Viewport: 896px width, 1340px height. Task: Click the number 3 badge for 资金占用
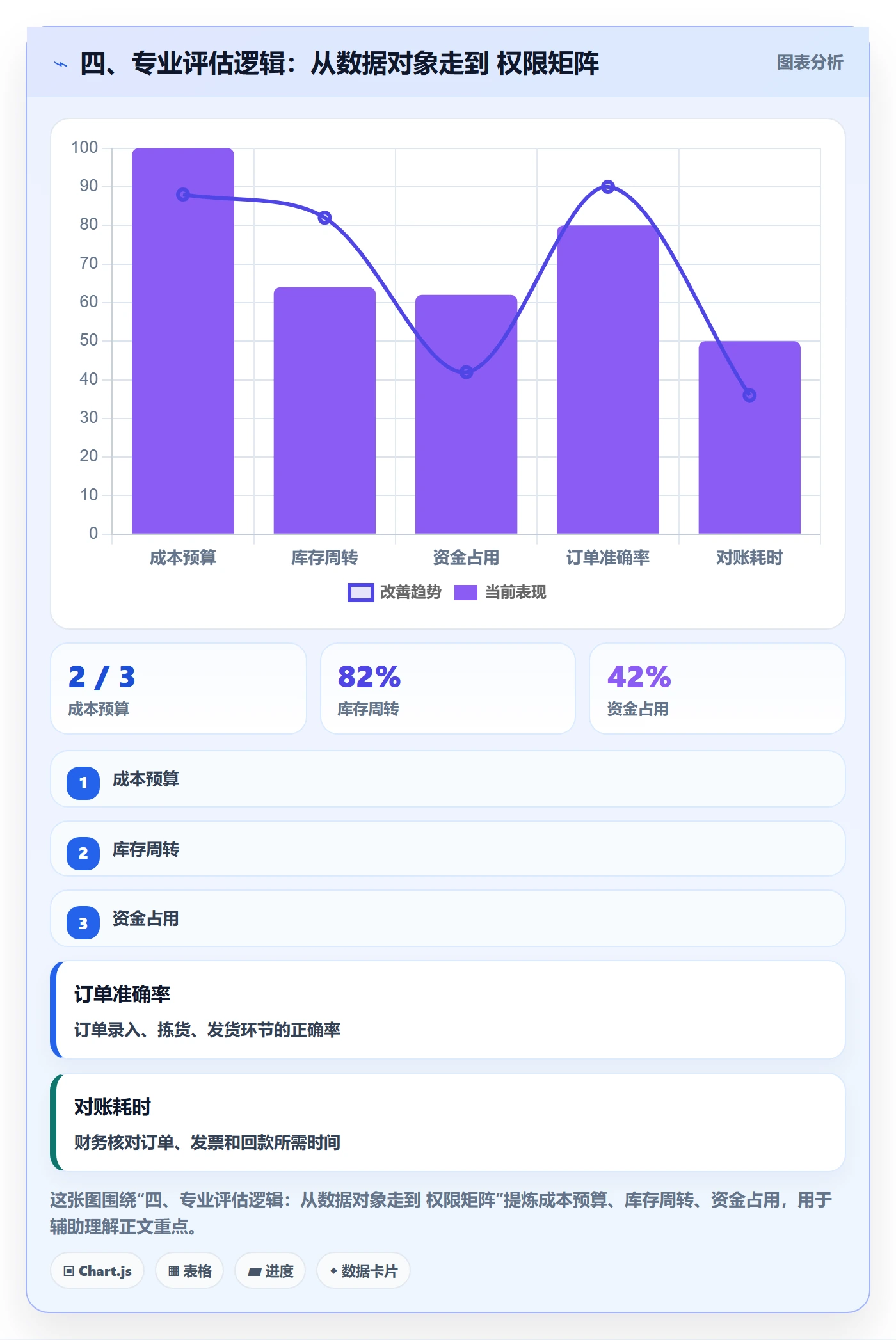click(x=83, y=923)
